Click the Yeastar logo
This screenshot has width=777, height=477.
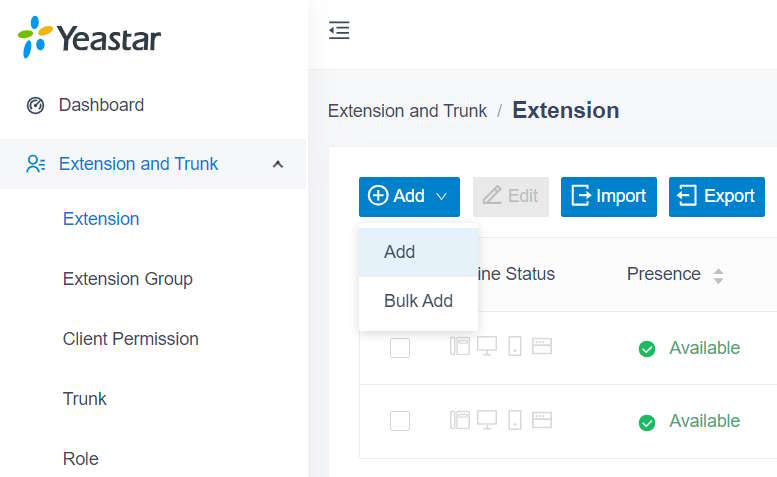[x=89, y=37]
